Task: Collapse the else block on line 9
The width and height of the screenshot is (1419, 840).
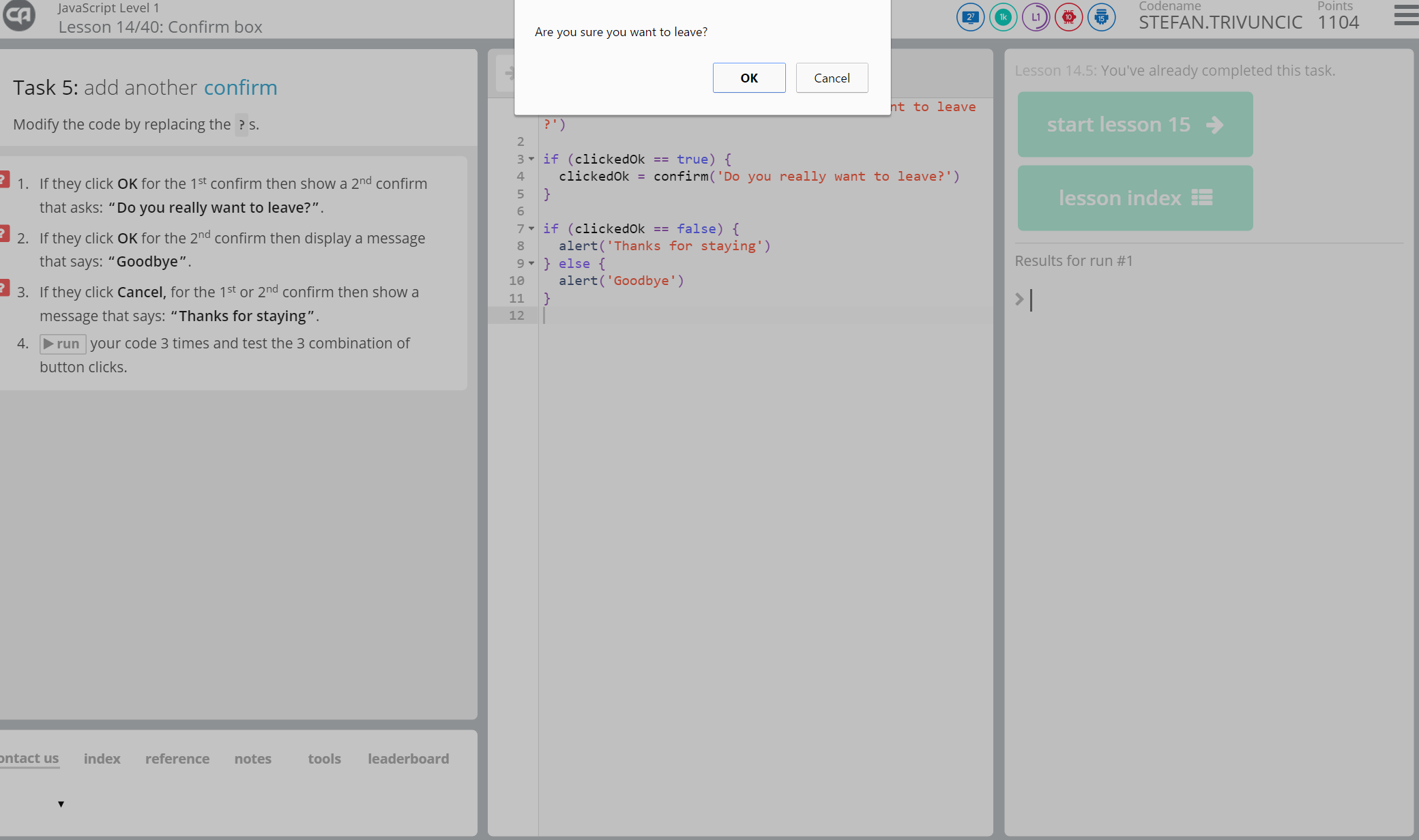Action: (x=531, y=263)
